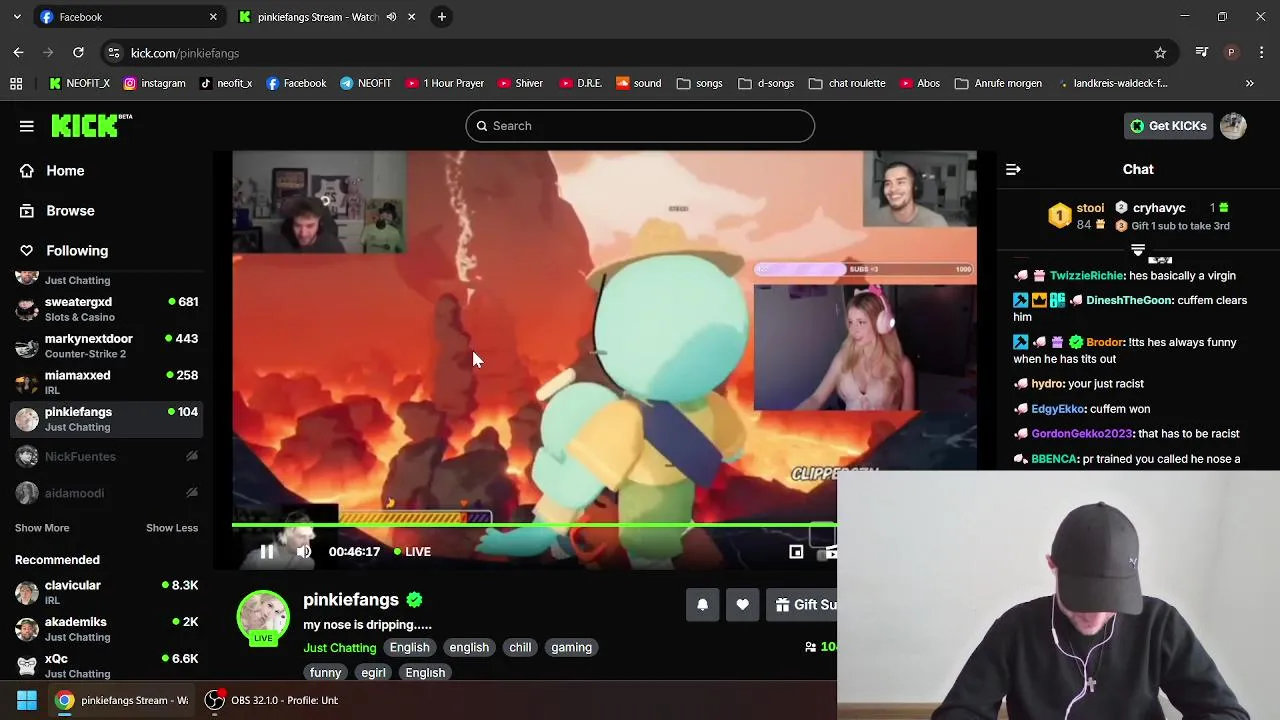Open the instagram bookmark
Screen dimensions: 1280x720
click(154, 84)
